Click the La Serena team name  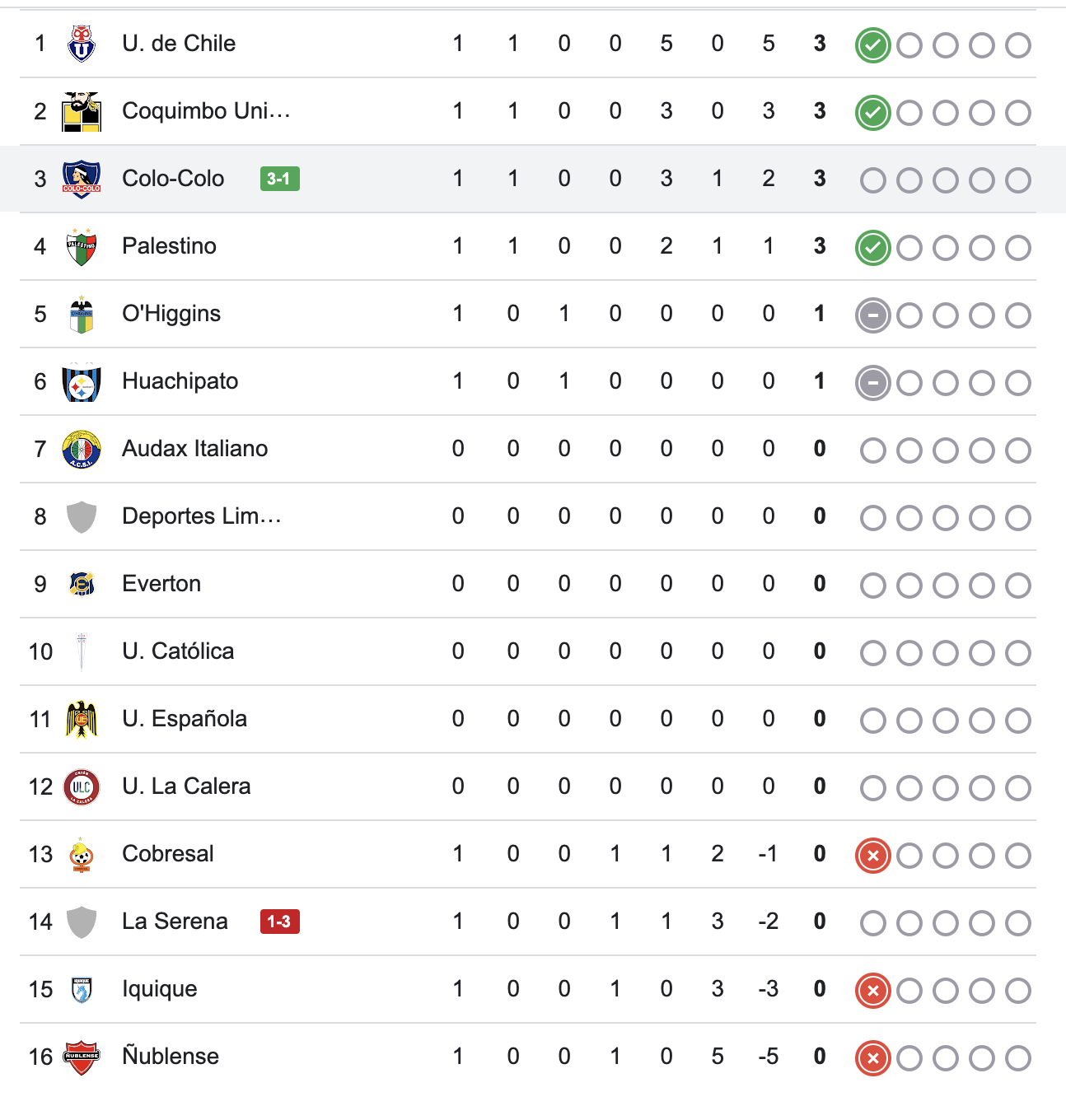click(x=175, y=922)
